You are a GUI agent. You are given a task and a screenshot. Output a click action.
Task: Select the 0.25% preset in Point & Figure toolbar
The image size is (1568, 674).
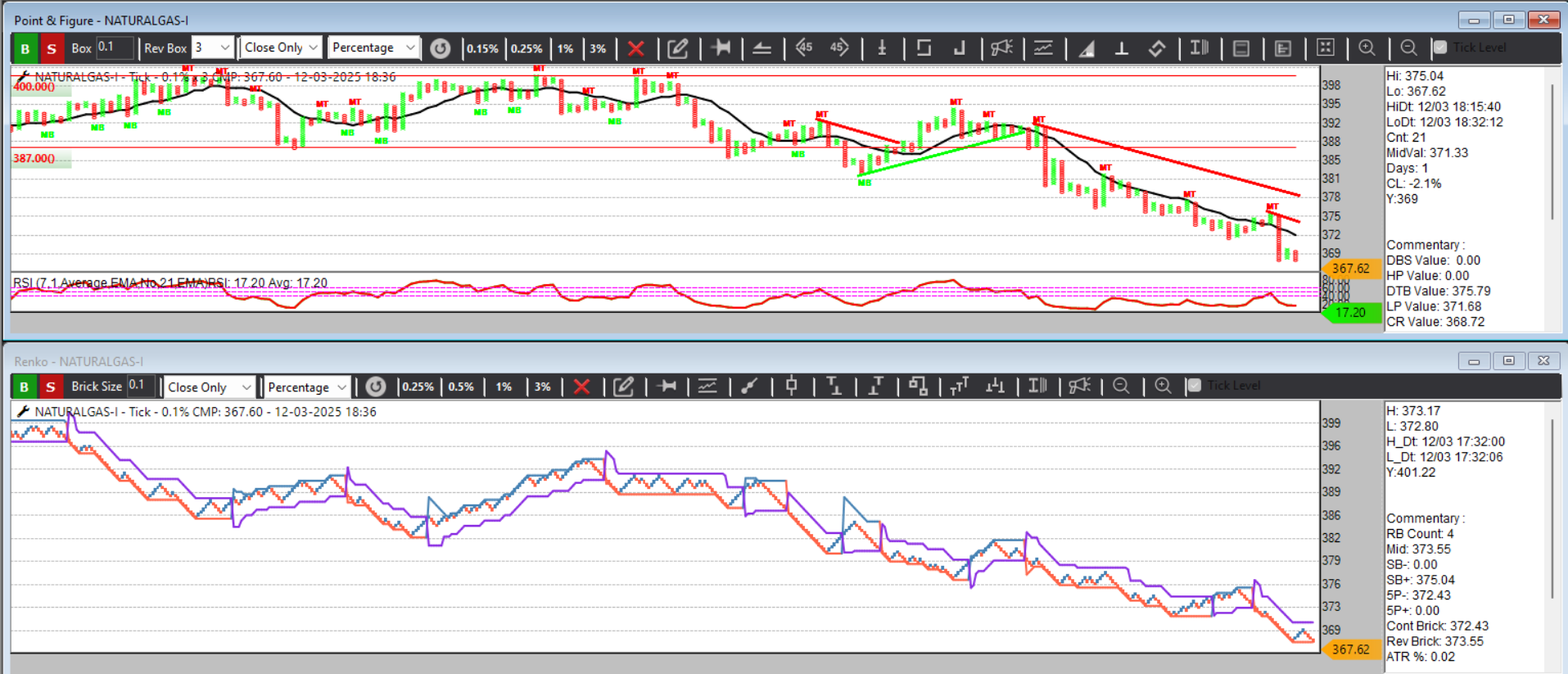click(526, 48)
